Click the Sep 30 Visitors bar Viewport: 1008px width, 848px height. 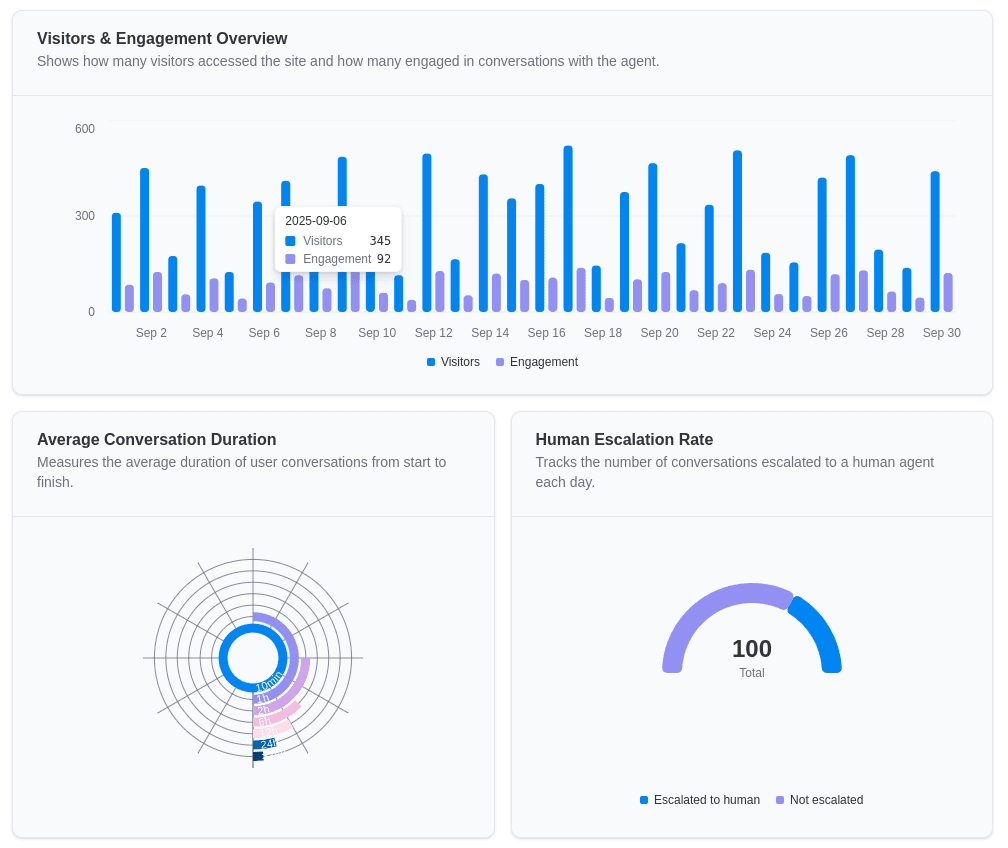point(935,241)
